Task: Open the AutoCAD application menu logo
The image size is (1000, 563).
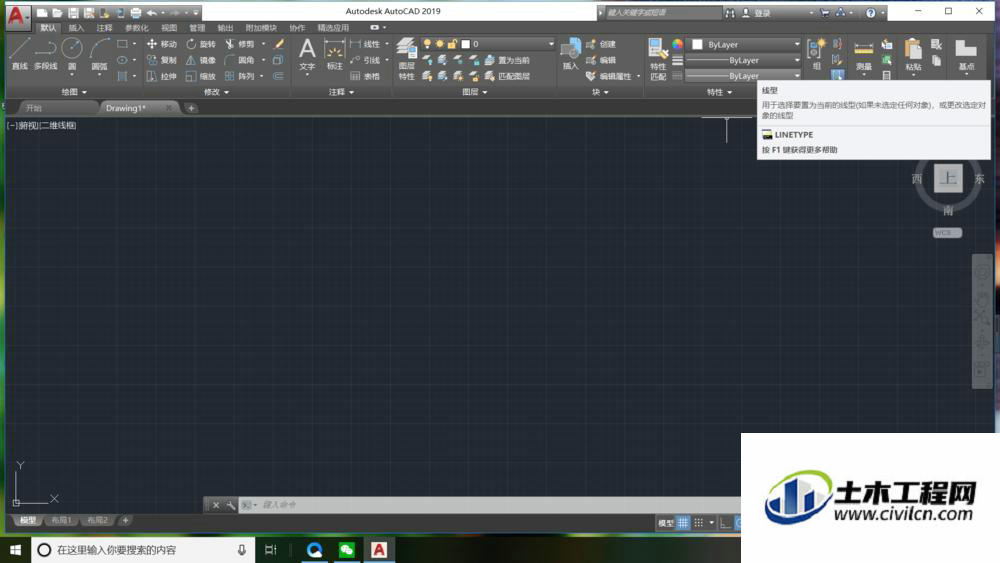Action: (x=17, y=16)
